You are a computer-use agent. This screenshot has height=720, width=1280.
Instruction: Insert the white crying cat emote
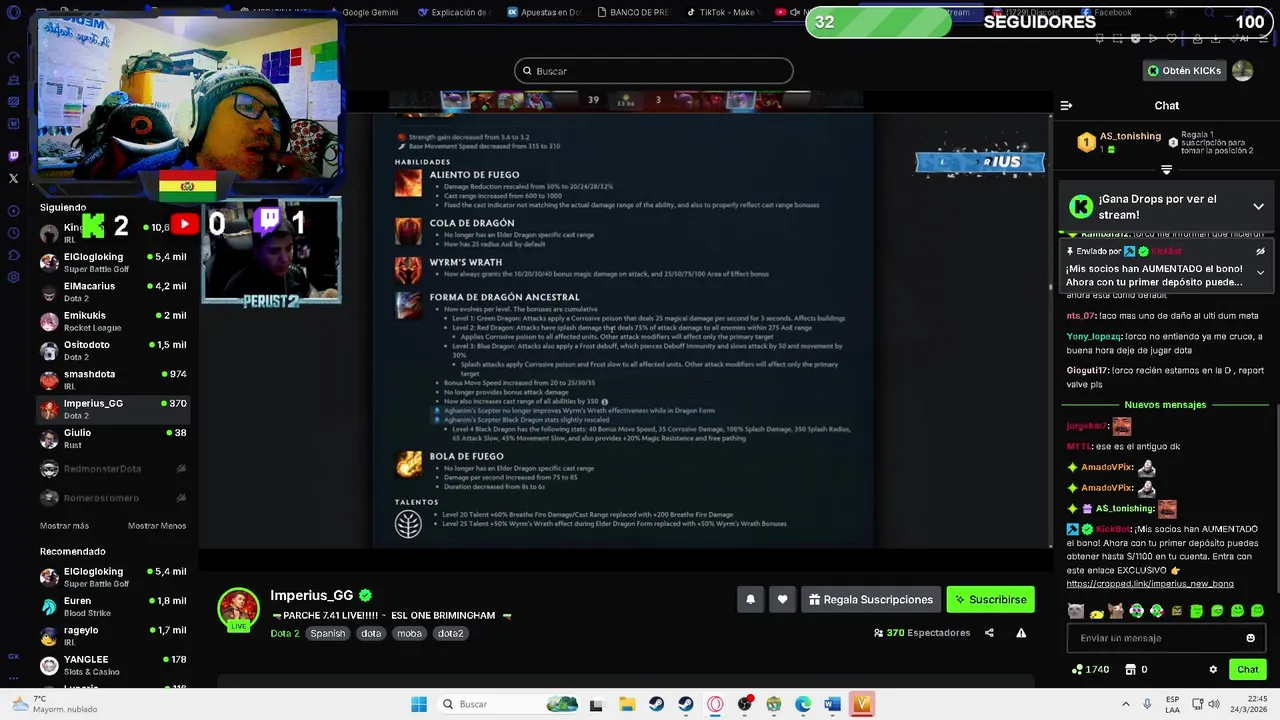pos(1076,611)
